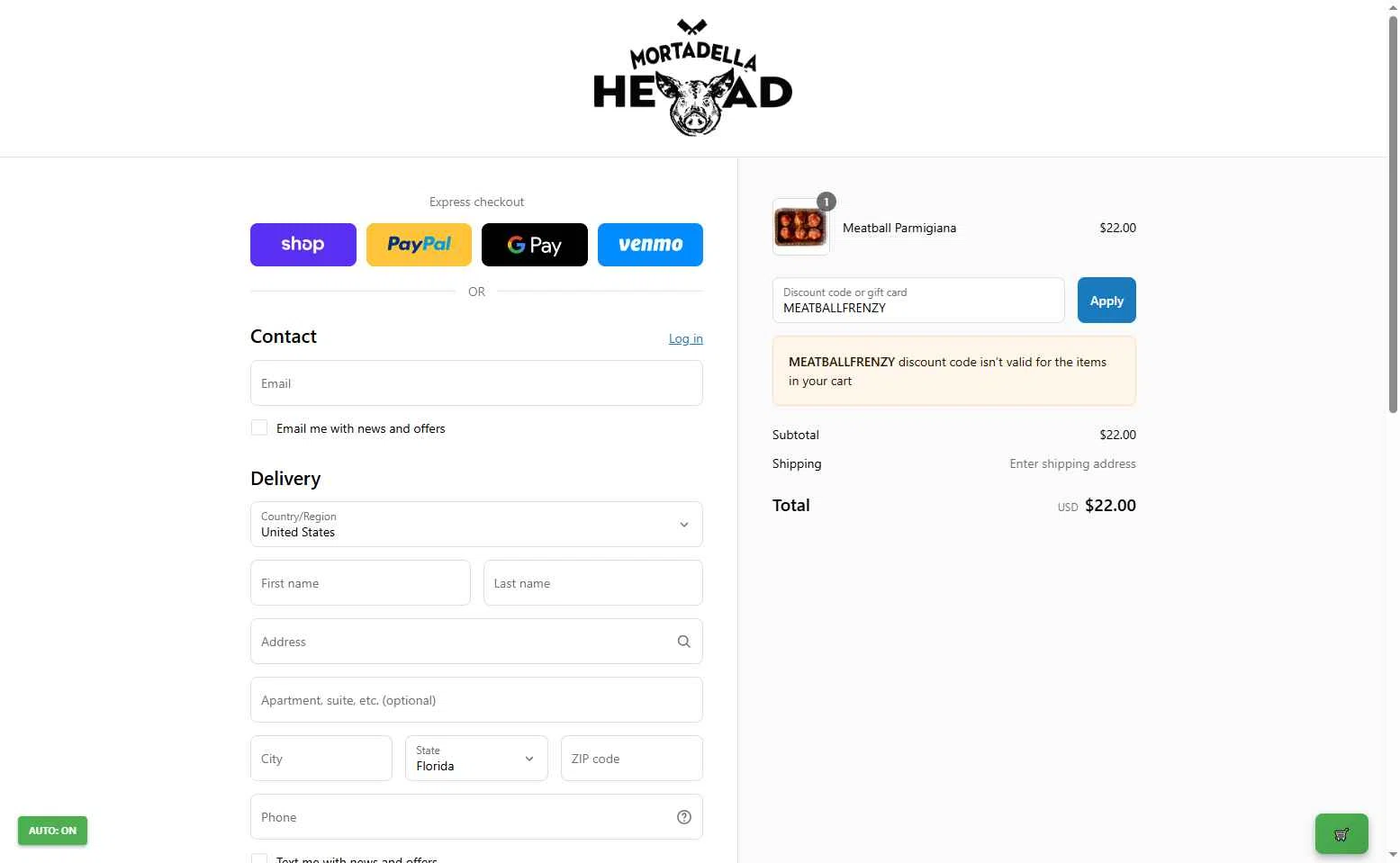Focus the First name field

(360, 583)
